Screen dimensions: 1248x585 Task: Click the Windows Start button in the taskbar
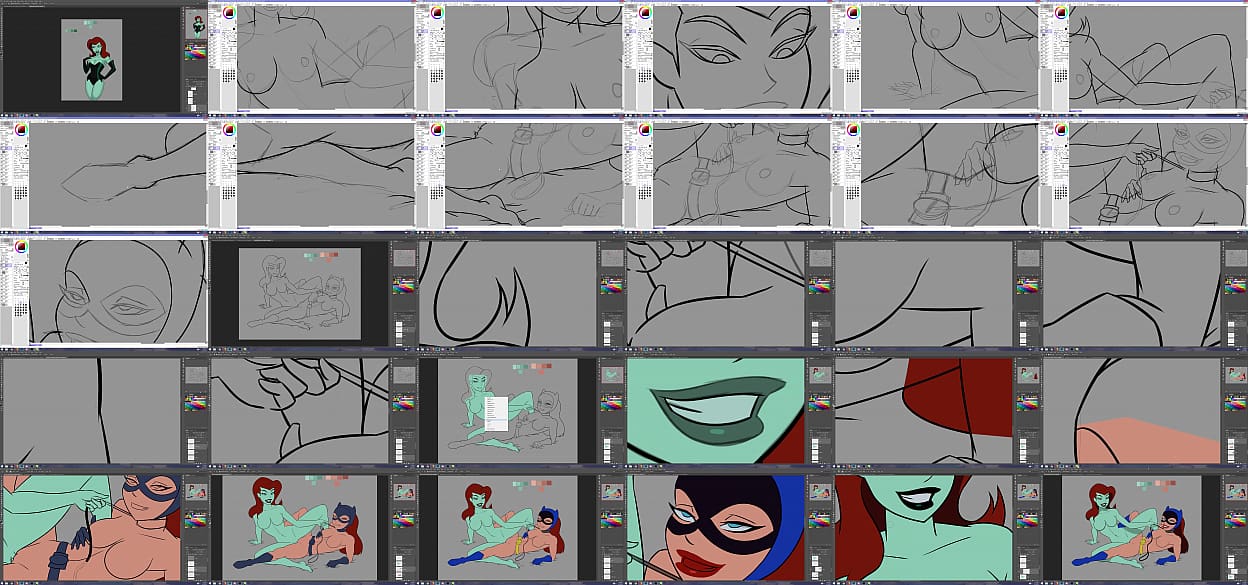[x=3, y=114]
